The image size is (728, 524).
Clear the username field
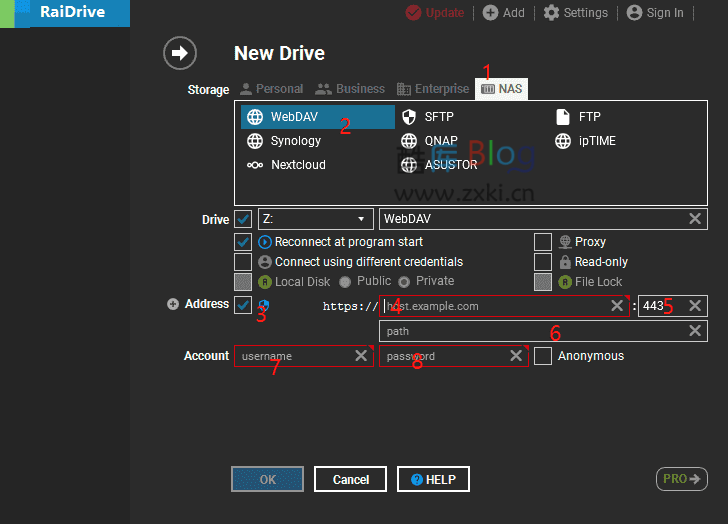361,356
